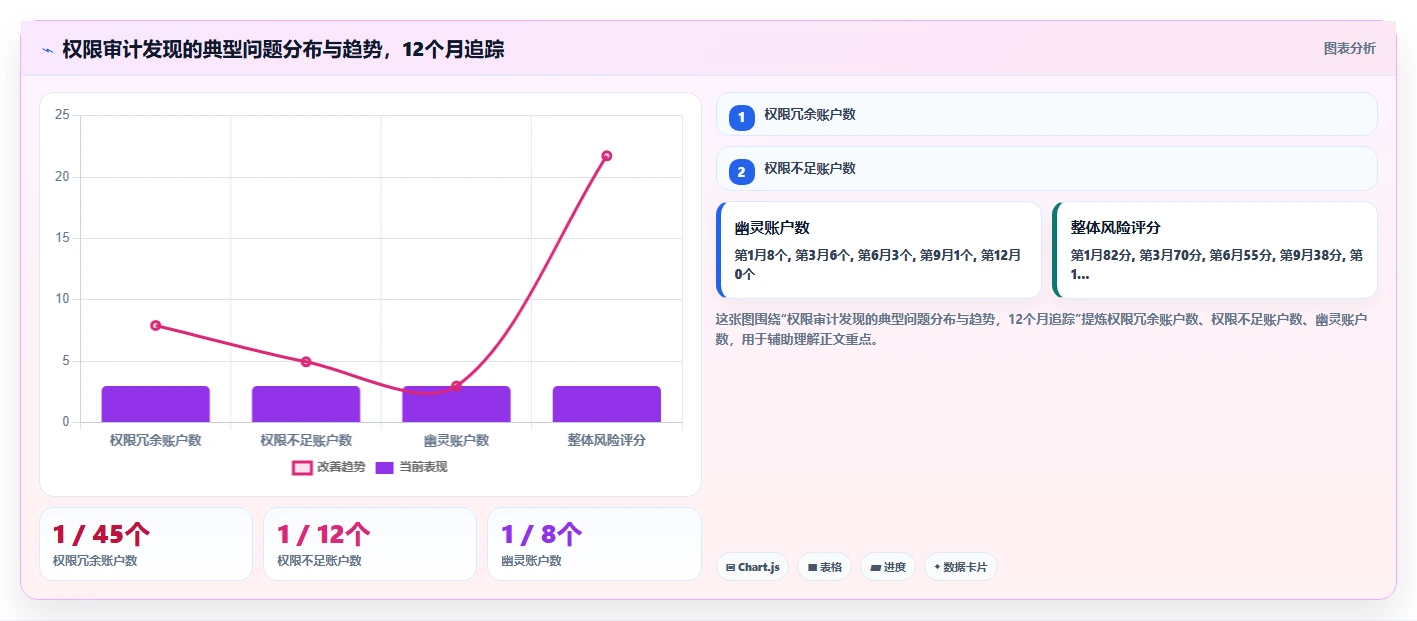1417x621 pixels.
Task: Click the 进度 tag
Action: (x=888, y=567)
